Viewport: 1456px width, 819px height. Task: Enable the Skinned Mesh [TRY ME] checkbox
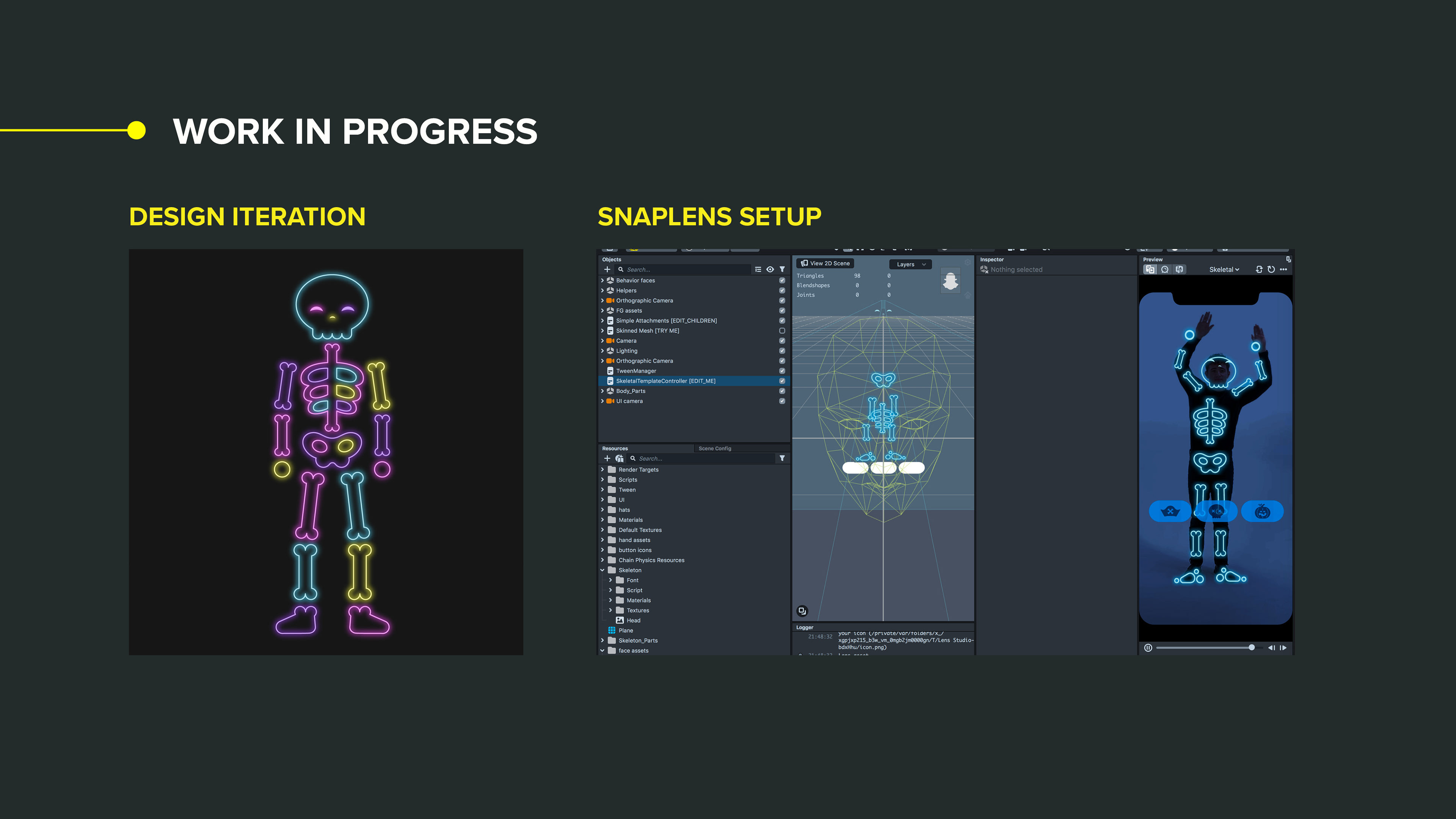(782, 331)
